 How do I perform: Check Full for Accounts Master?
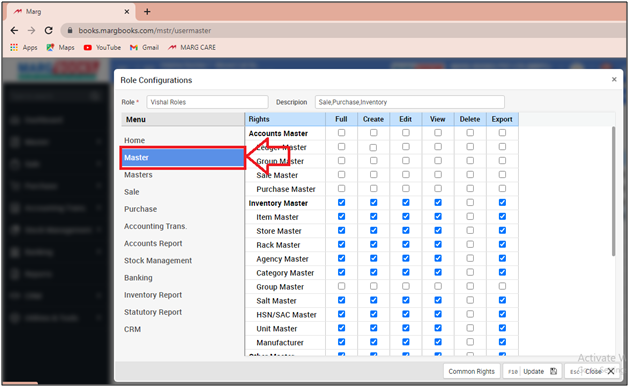point(342,133)
